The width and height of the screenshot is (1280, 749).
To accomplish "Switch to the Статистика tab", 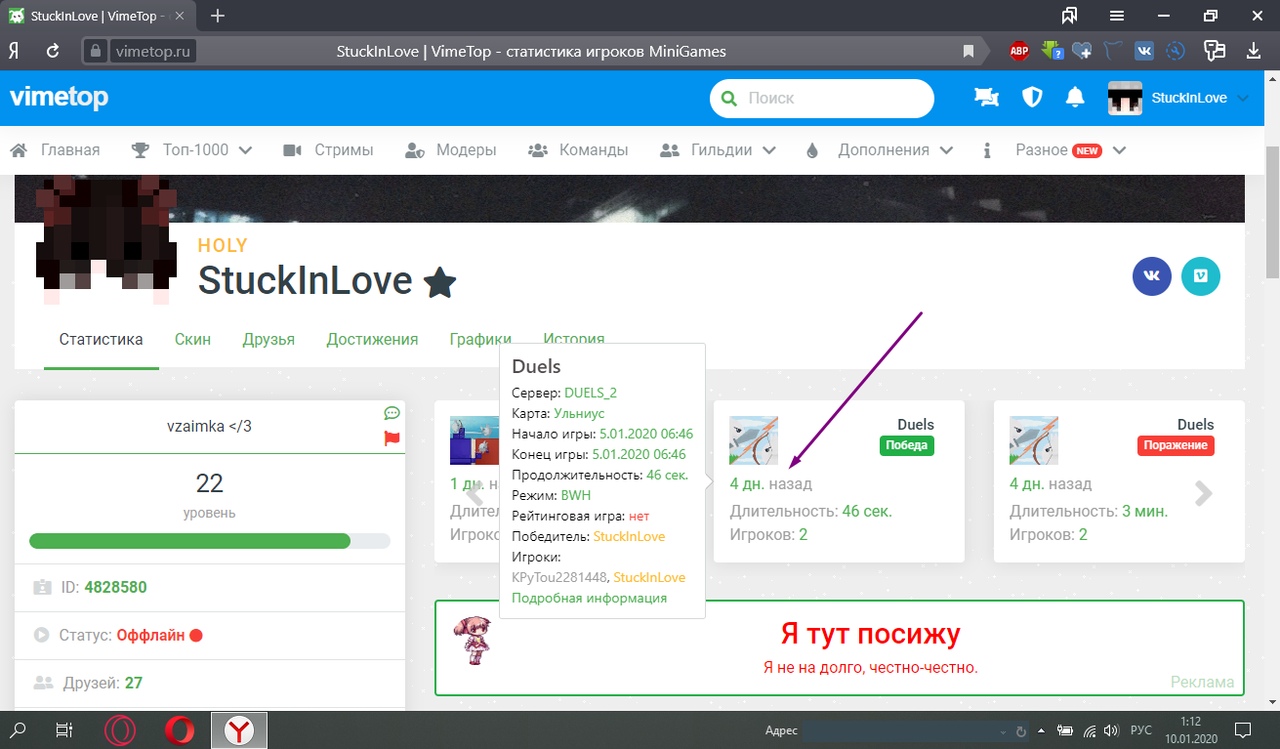I will (x=101, y=339).
